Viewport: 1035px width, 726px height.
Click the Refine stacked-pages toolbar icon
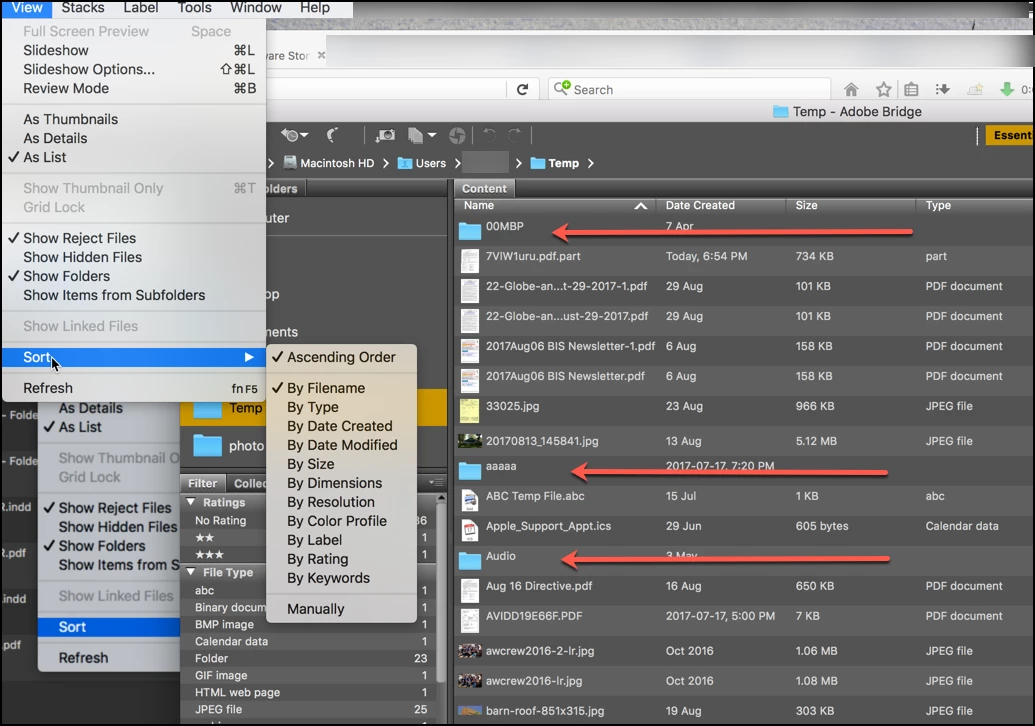(415, 135)
